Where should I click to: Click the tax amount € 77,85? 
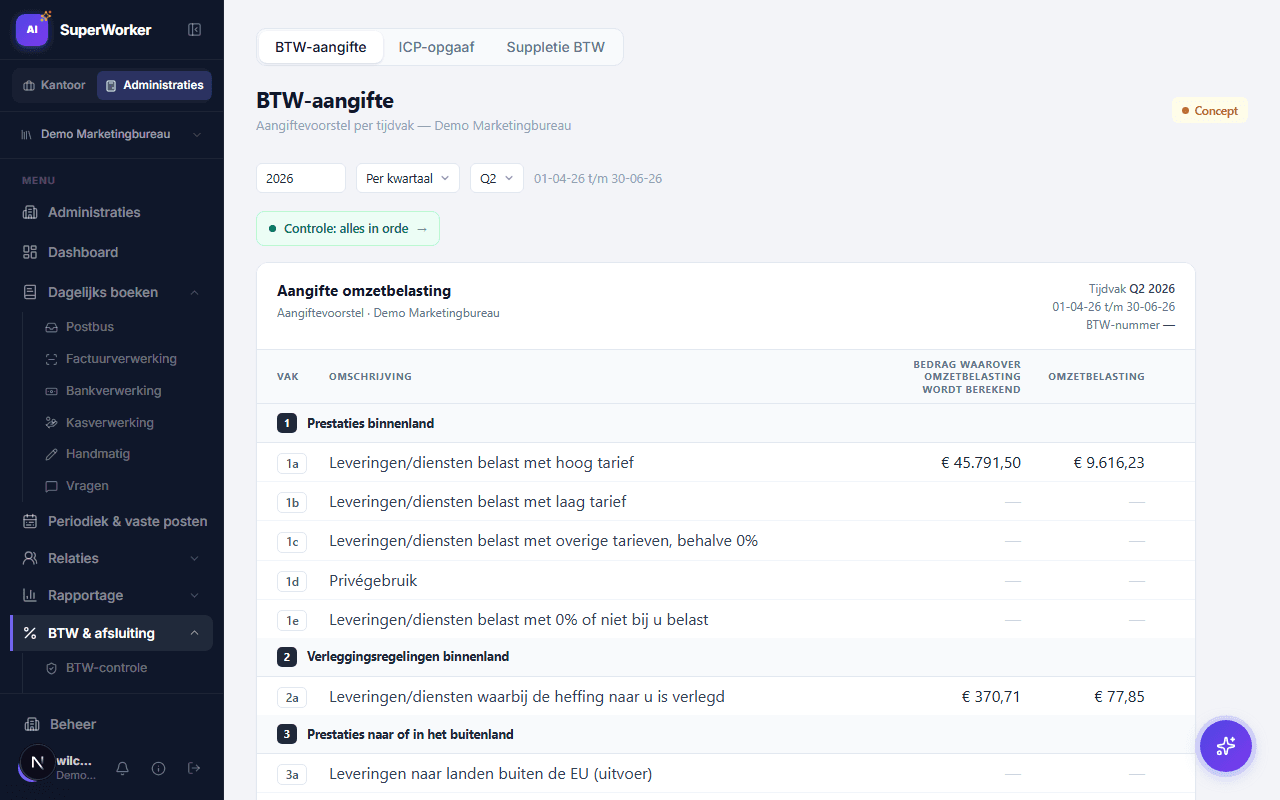point(1119,697)
